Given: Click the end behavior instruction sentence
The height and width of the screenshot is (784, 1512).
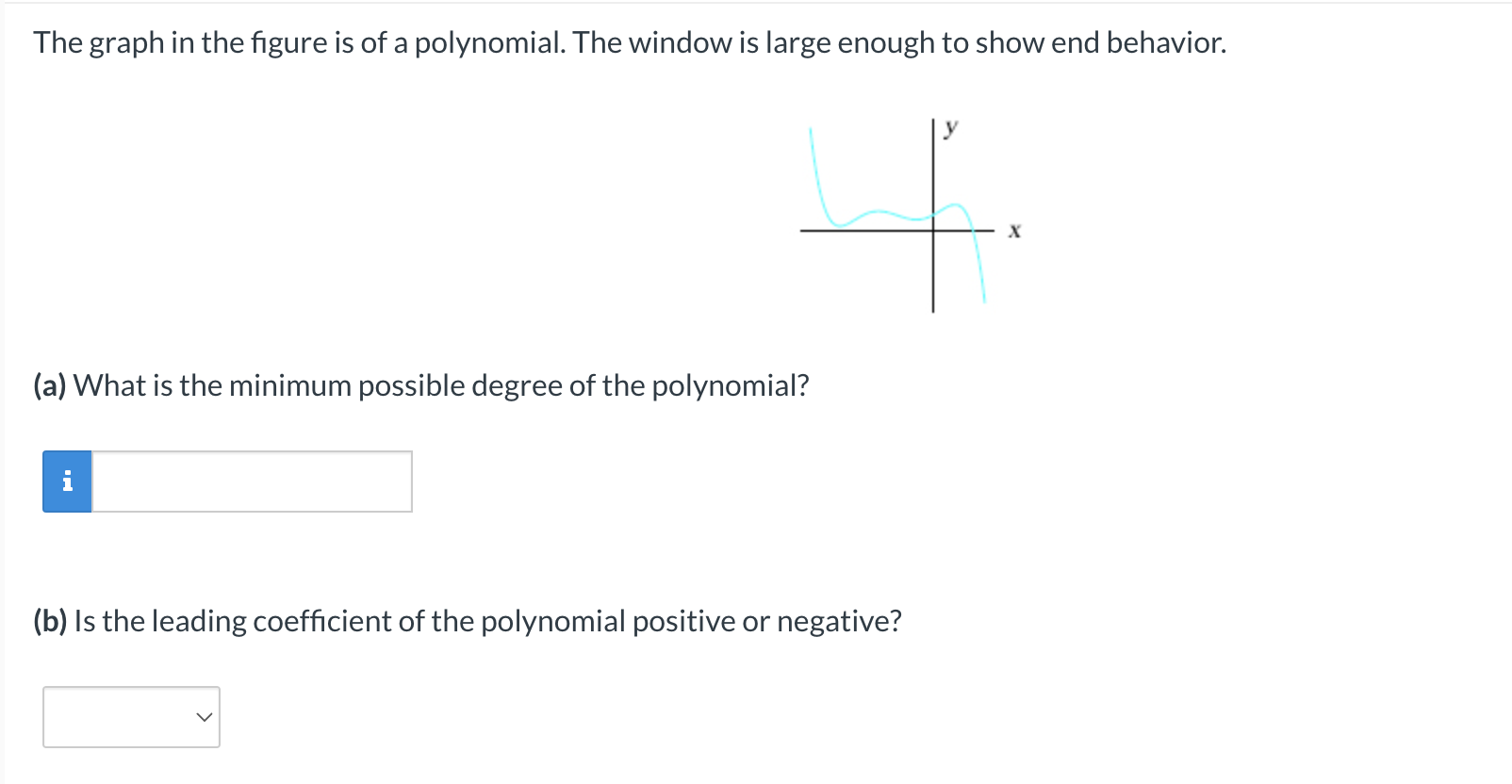Looking at the screenshot, I should (x=630, y=41).
